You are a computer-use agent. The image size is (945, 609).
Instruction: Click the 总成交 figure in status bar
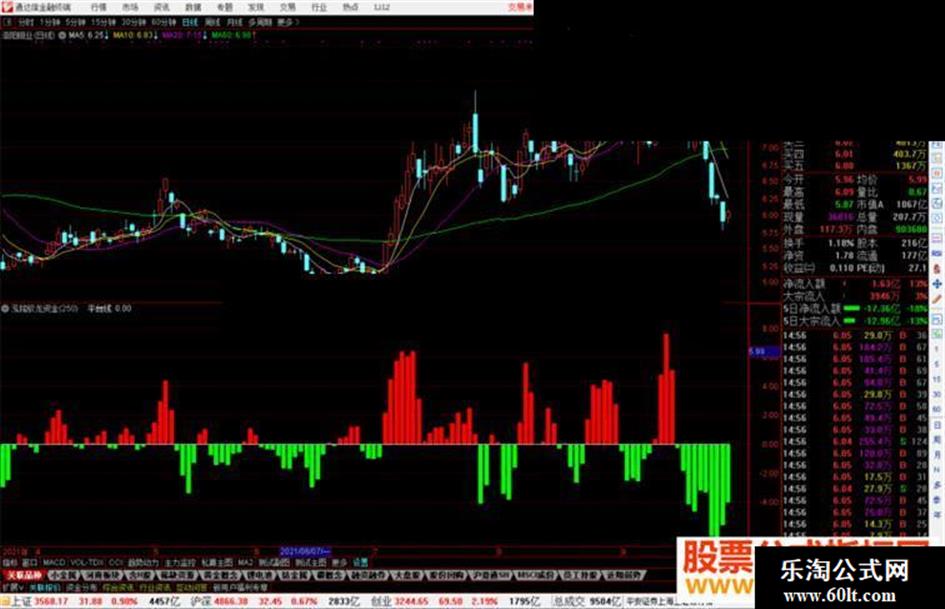click(604, 601)
